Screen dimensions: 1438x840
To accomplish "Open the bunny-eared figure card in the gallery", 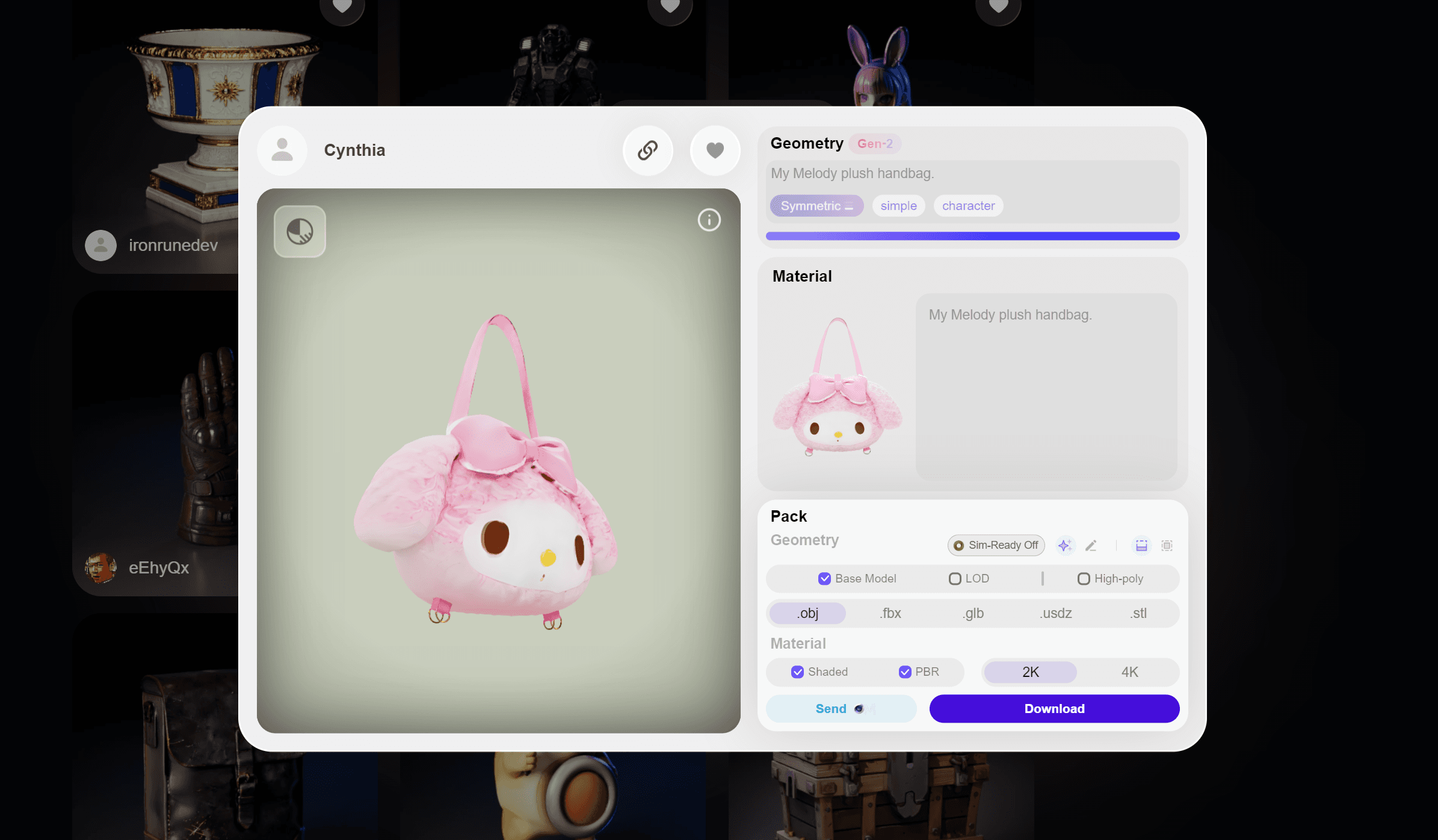I will 881,52.
